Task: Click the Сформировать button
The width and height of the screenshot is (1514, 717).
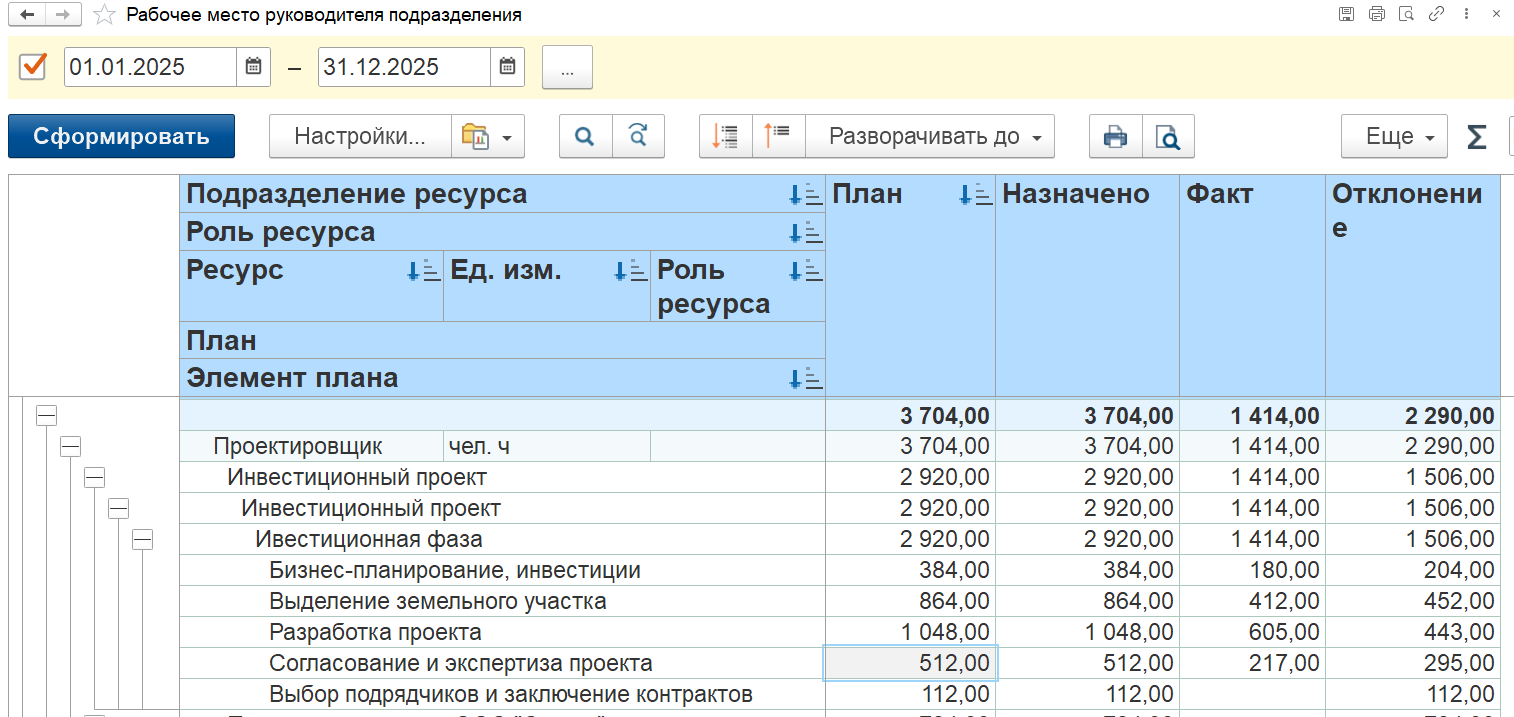Action: (121, 136)
